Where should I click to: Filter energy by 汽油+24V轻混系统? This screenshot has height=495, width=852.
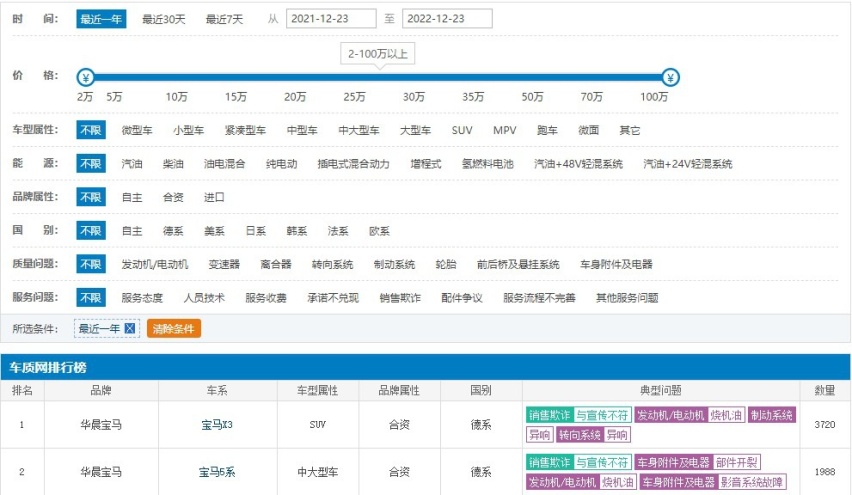(688, 164)
